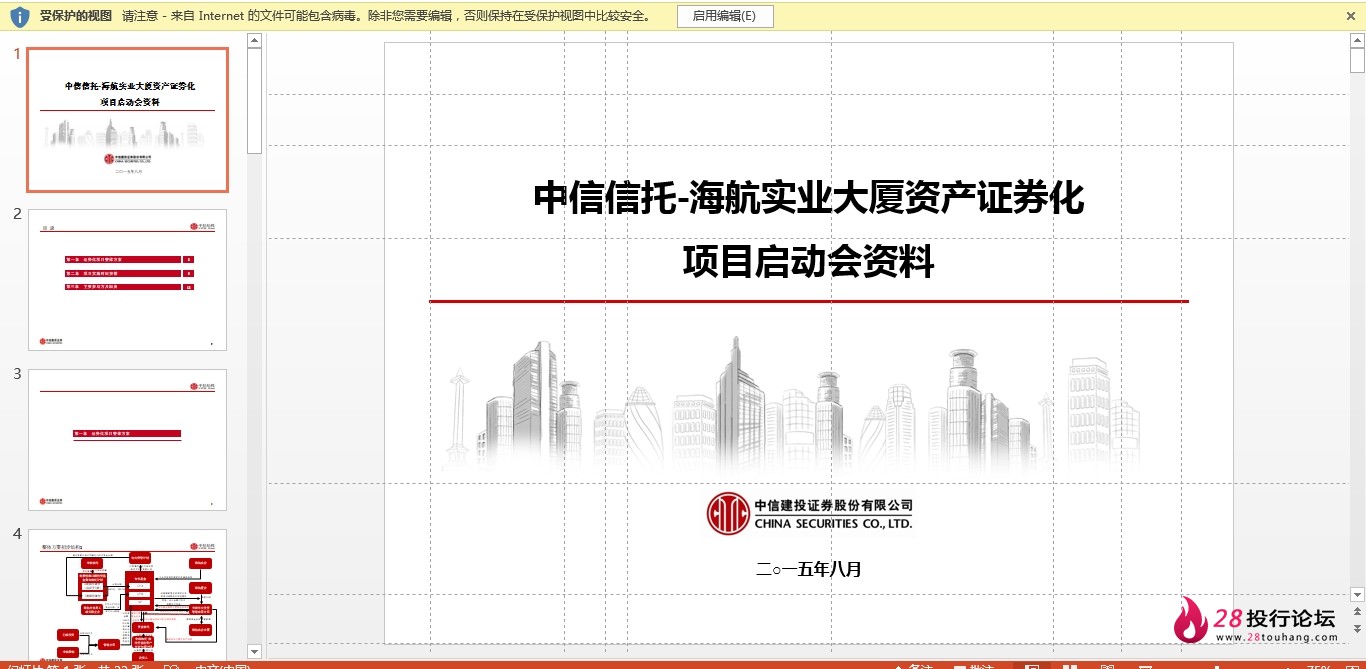Click the subtitle 项目启动会资料
The image size is (1366, 669).
coord(808,262)
